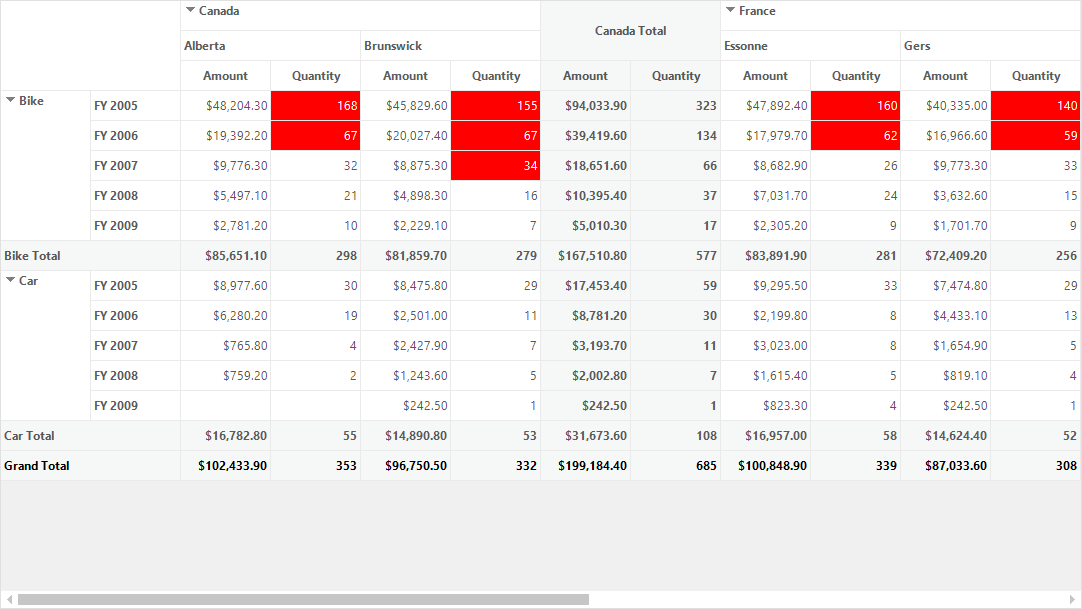1082x609 pixels.
Task: Collapse the France column group
Action: click(730, 10)
